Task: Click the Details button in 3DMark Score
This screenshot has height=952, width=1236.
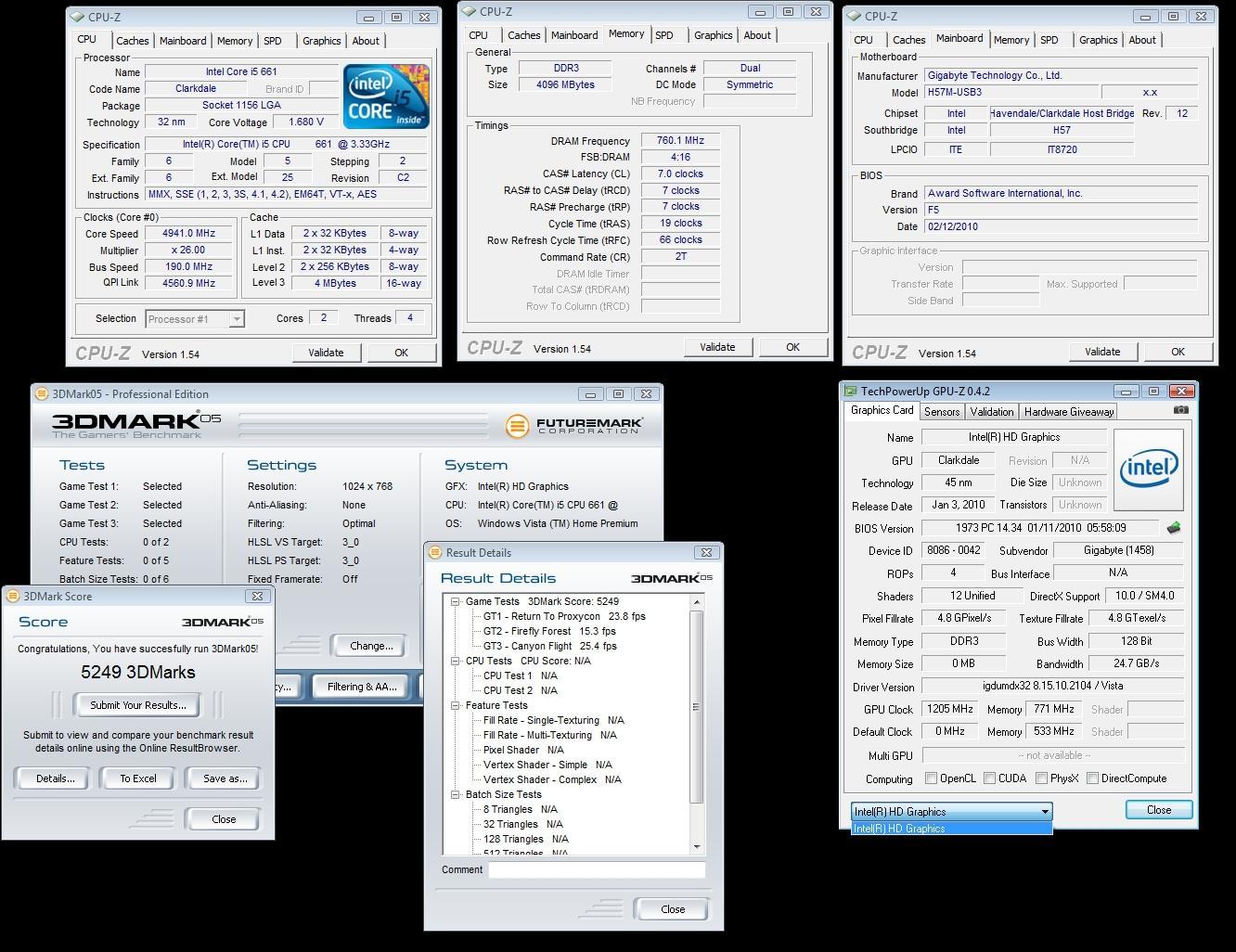Action: tap(56, 778)
